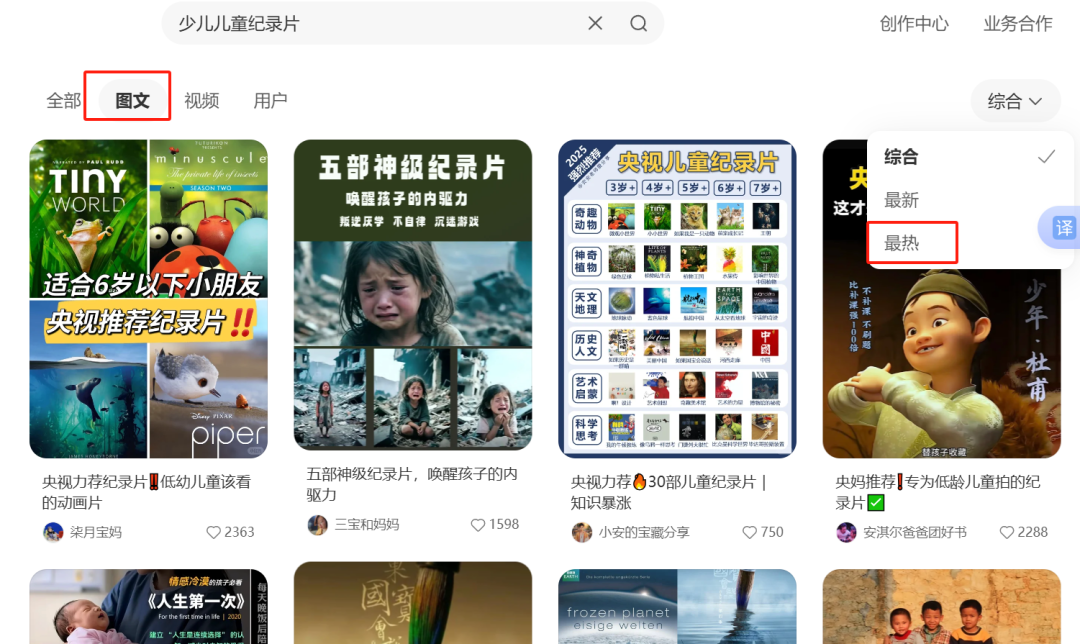The width and height of the screenshot is (1080, 644).
Task: Pick 最热 sorting option
Action: [x=902, y=243]
